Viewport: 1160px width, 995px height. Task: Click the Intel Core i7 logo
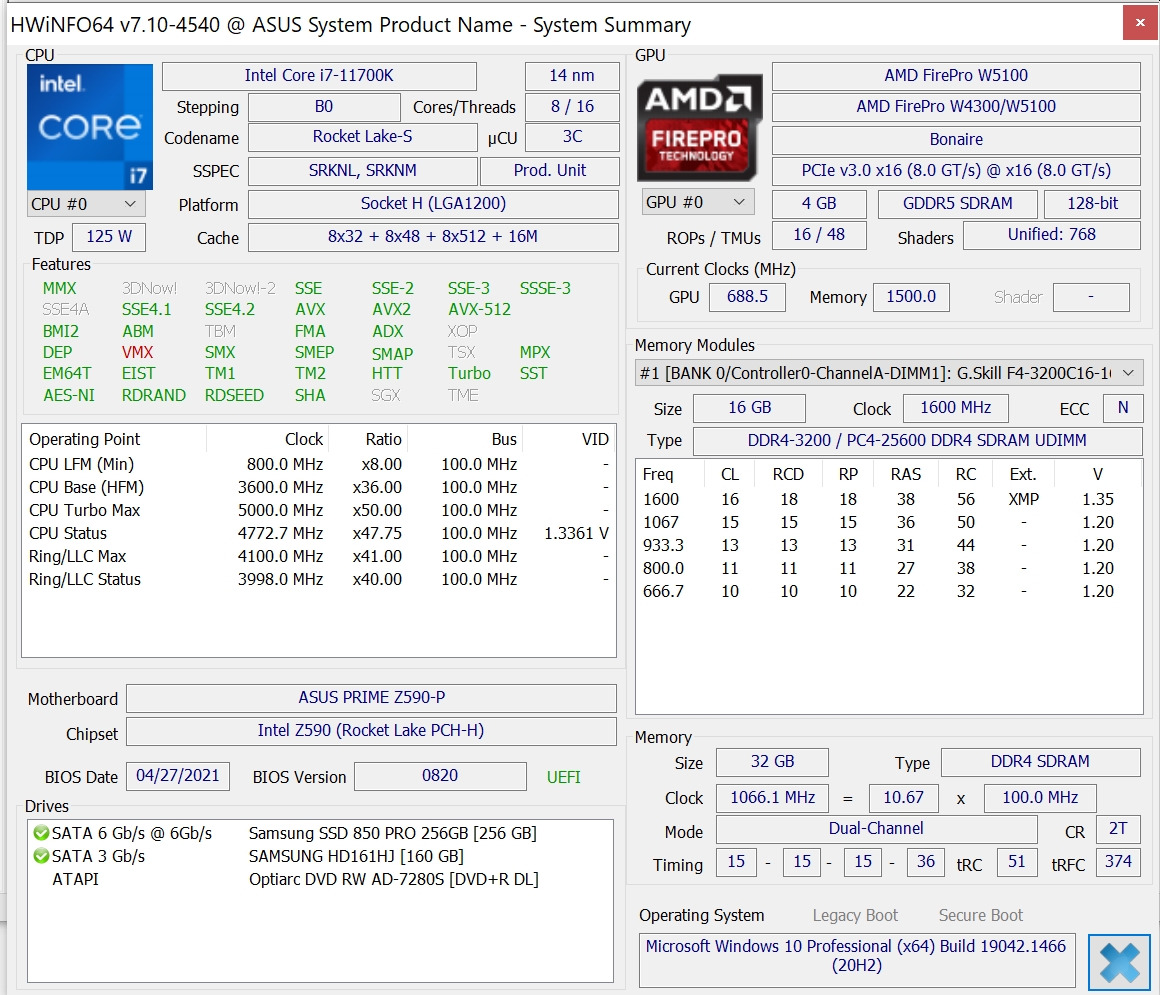click(90, 127)
